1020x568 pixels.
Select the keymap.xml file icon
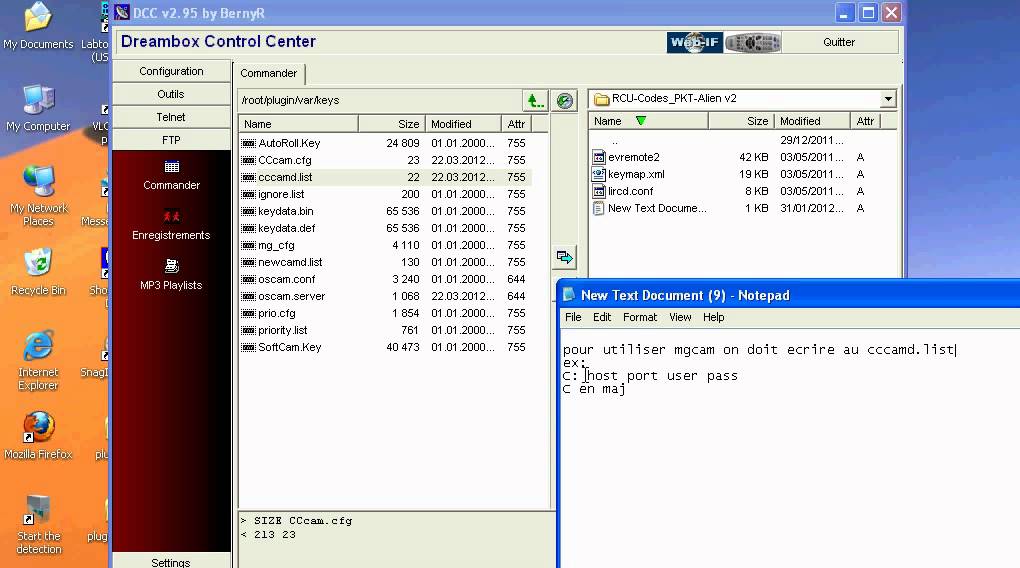point(598,174)
